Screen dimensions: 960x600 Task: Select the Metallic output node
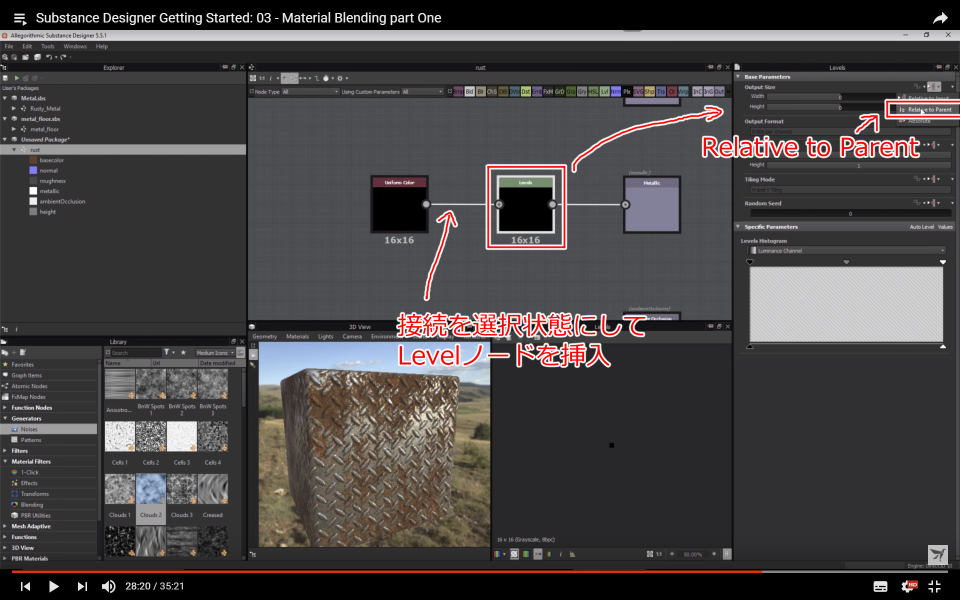[651, 204]
